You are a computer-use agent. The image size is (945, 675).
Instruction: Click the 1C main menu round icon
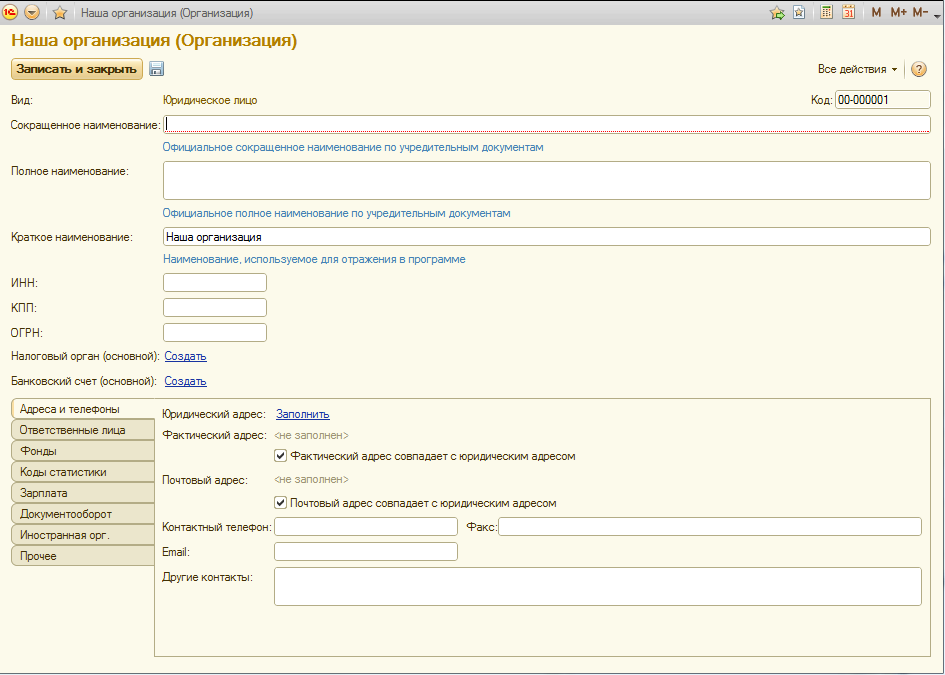12,13
